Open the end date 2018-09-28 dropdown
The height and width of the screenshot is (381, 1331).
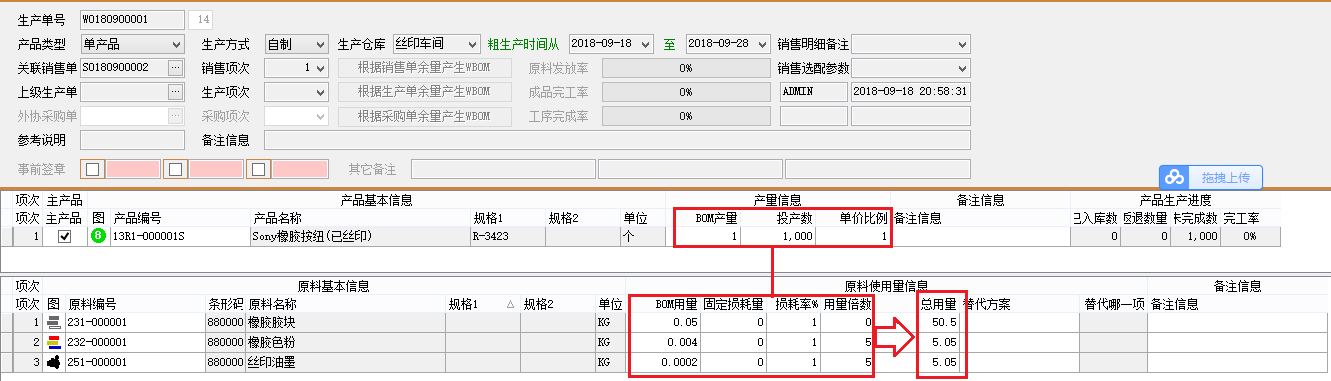click(x=763, y=44)
